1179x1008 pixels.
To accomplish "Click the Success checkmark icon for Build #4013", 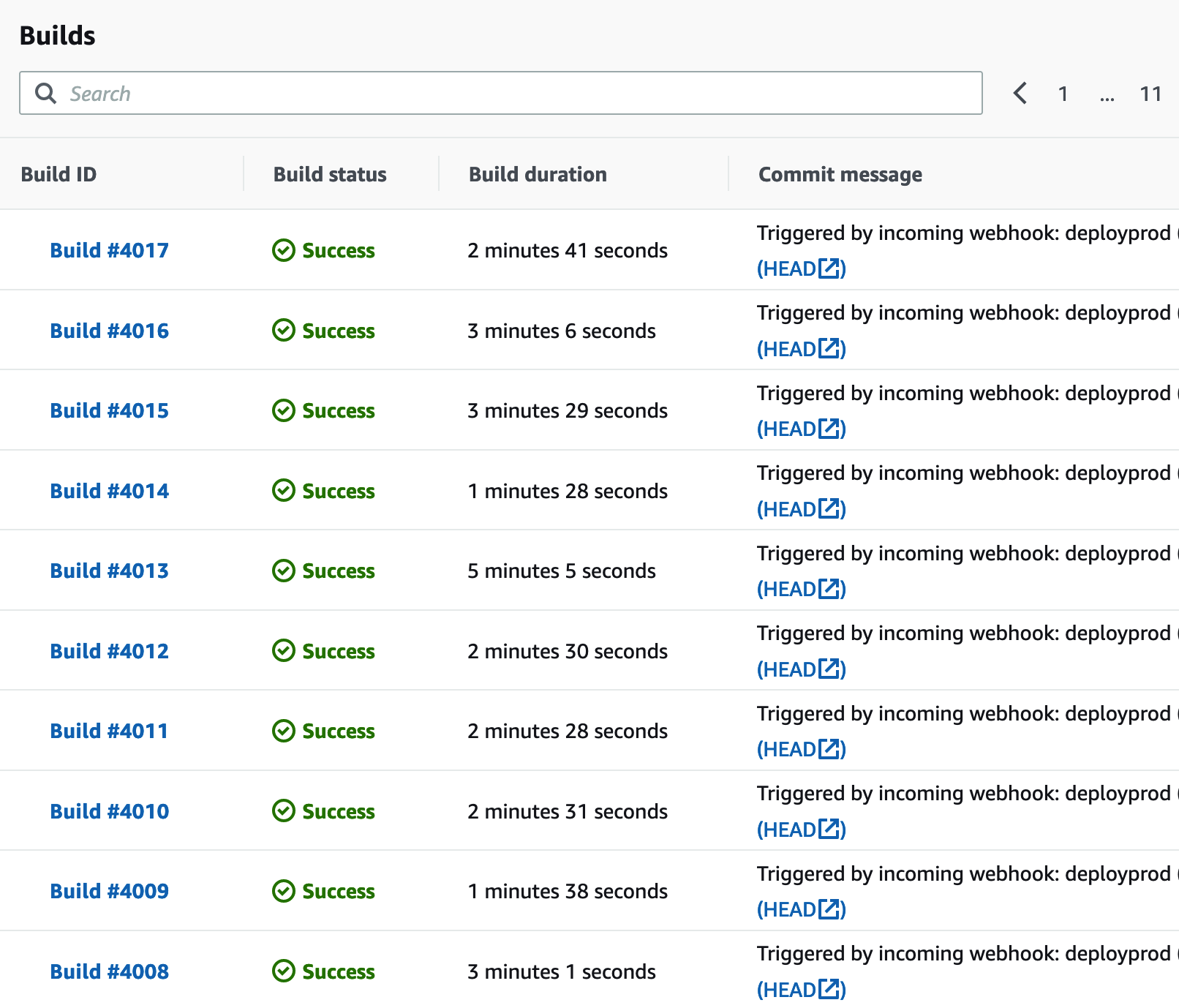I will (283, 571).
